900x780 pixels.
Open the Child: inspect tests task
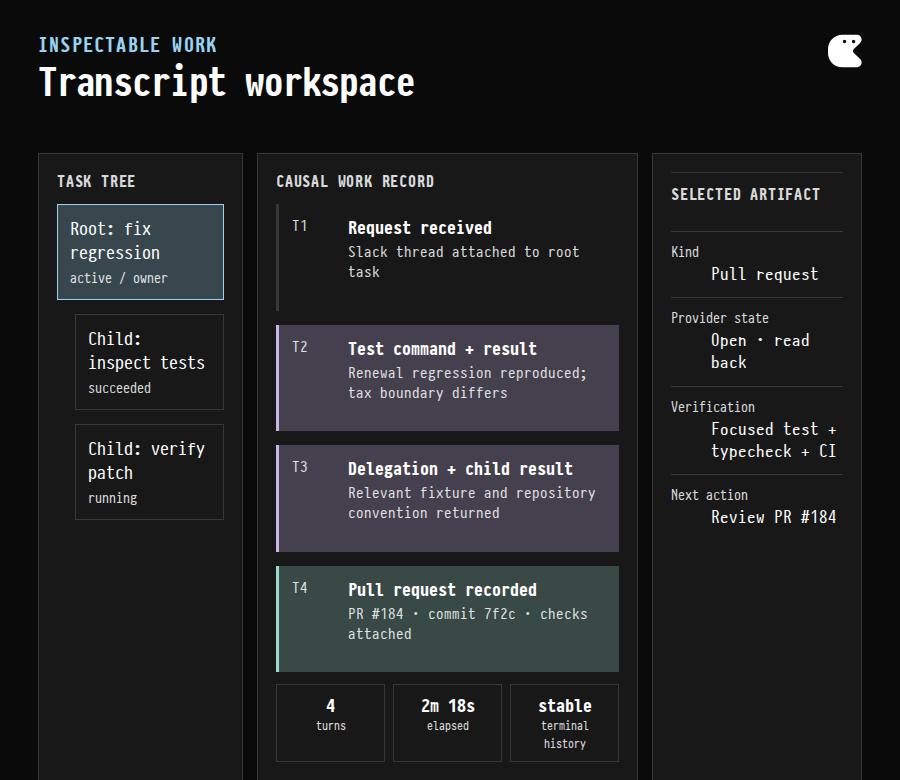pyautogui.click(x=149, y=362)
